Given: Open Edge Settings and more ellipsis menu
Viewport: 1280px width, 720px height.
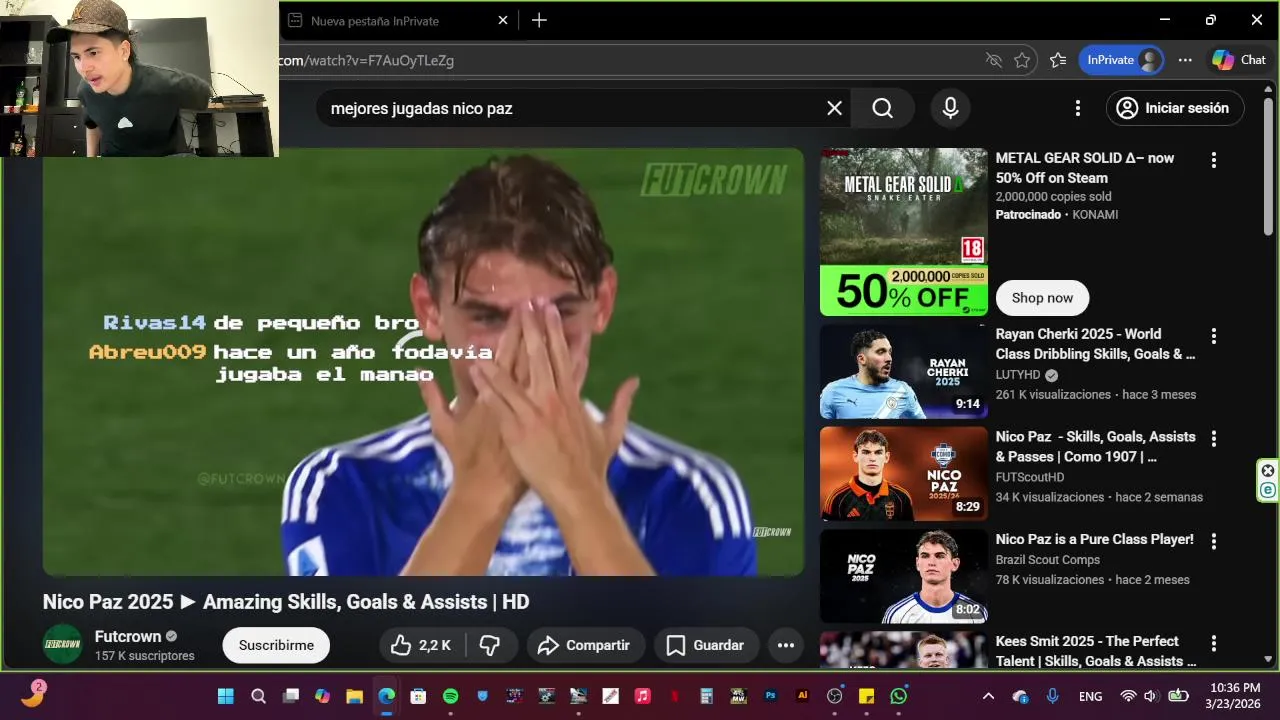Looking at the screenshot, I should pyautogui.click(x=1185, y=60).
